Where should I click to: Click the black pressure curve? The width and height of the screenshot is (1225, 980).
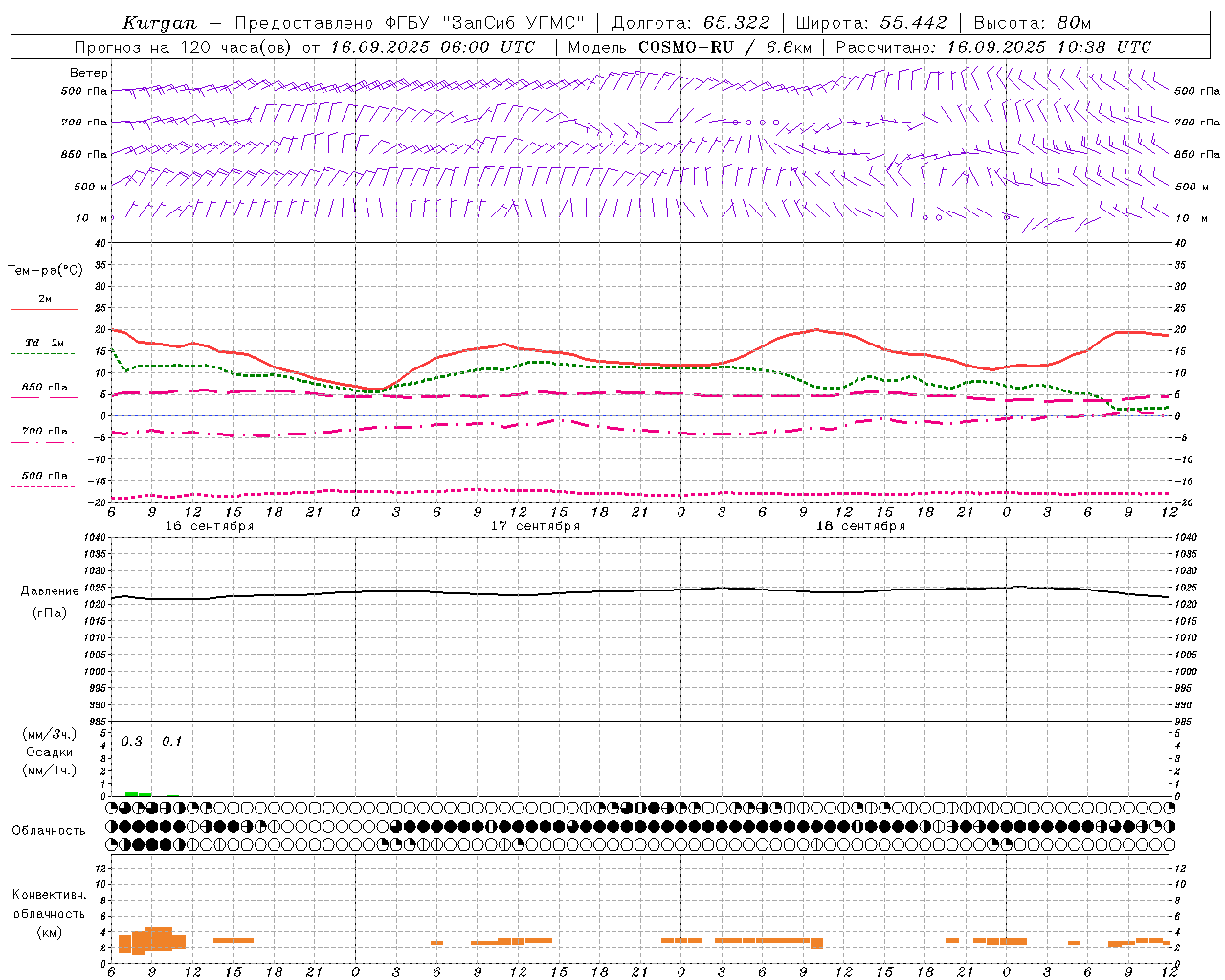640,592
